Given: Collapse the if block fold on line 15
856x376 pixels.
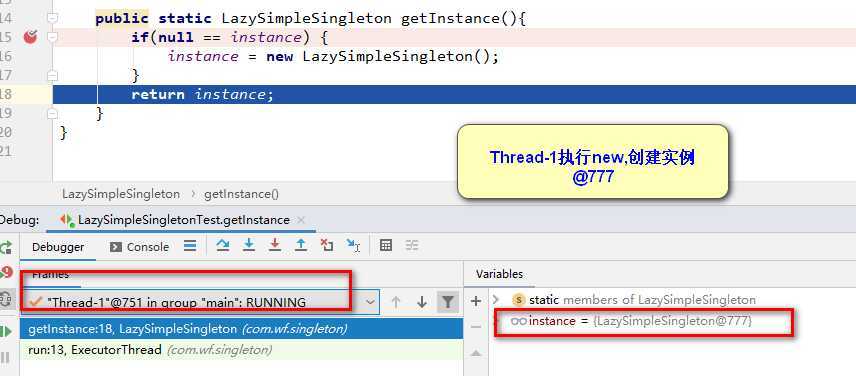Looking at the screenshot, I should point(52,37).
